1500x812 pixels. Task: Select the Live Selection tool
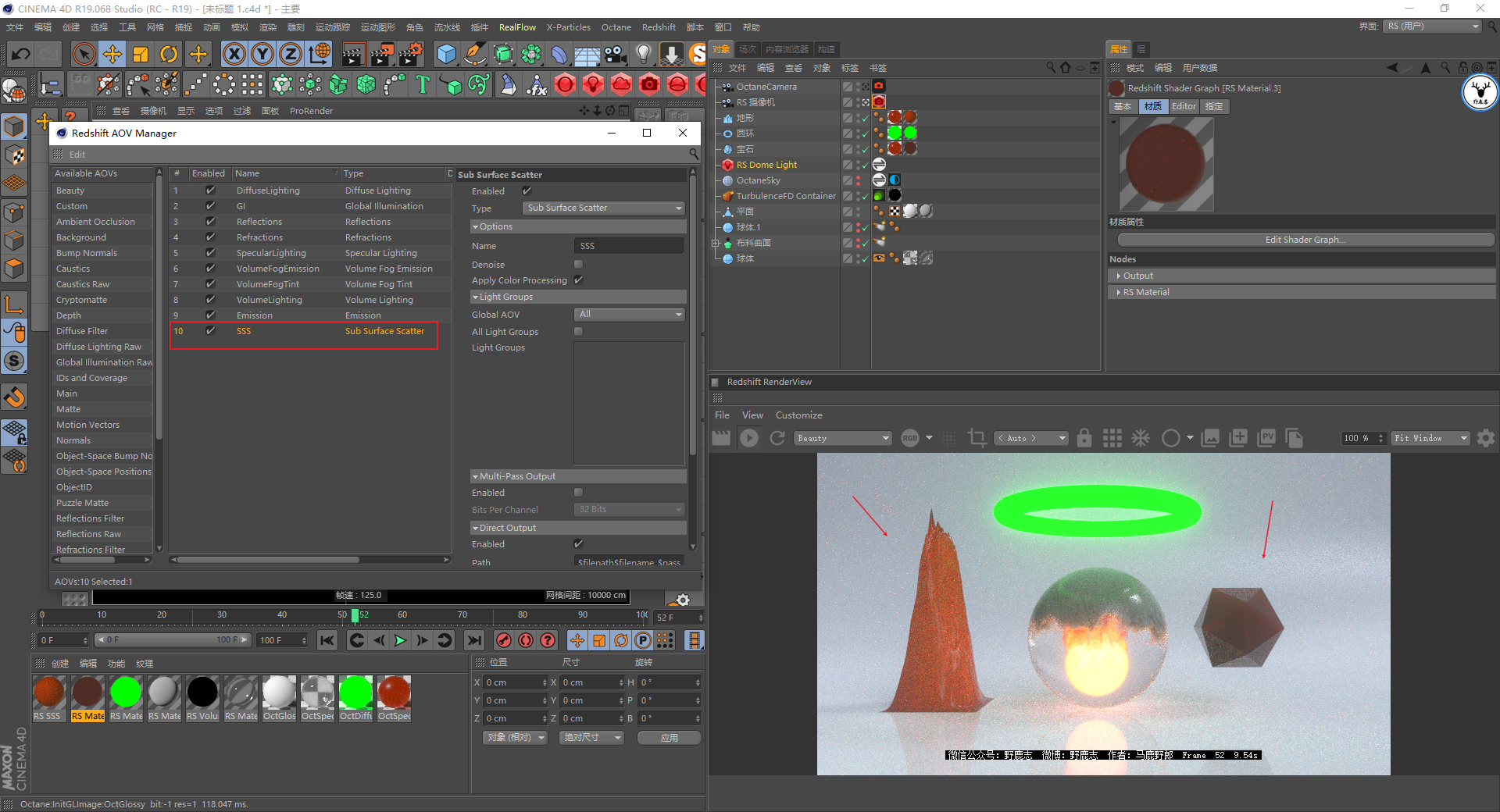pyautogui.click(x=84, y=54)
